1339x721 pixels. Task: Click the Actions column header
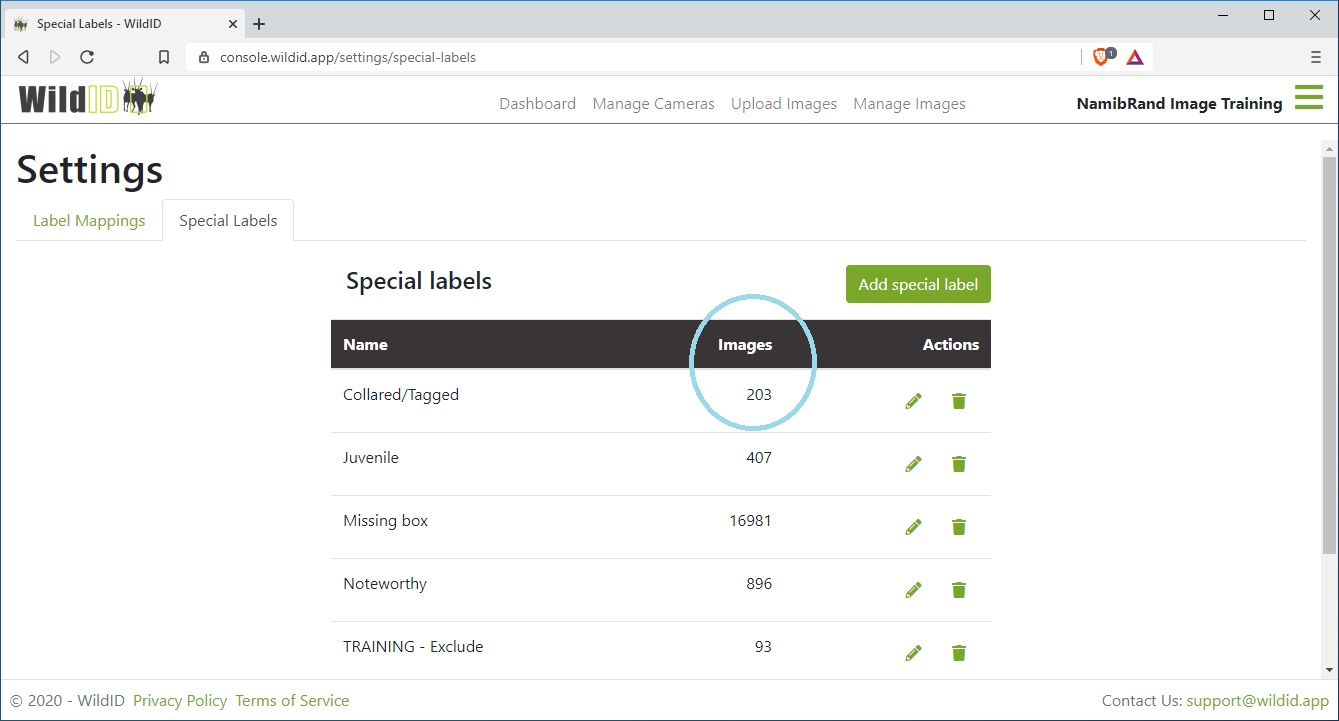tap(950, 345)
